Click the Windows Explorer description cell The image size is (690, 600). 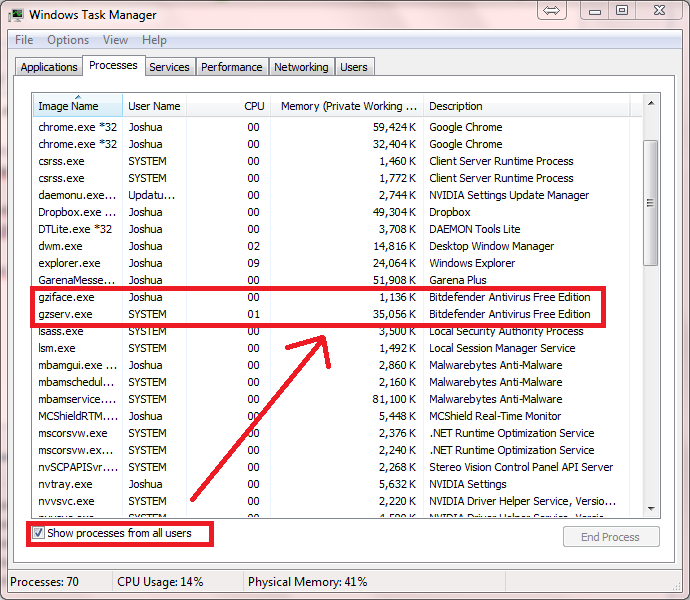(472, 263)
